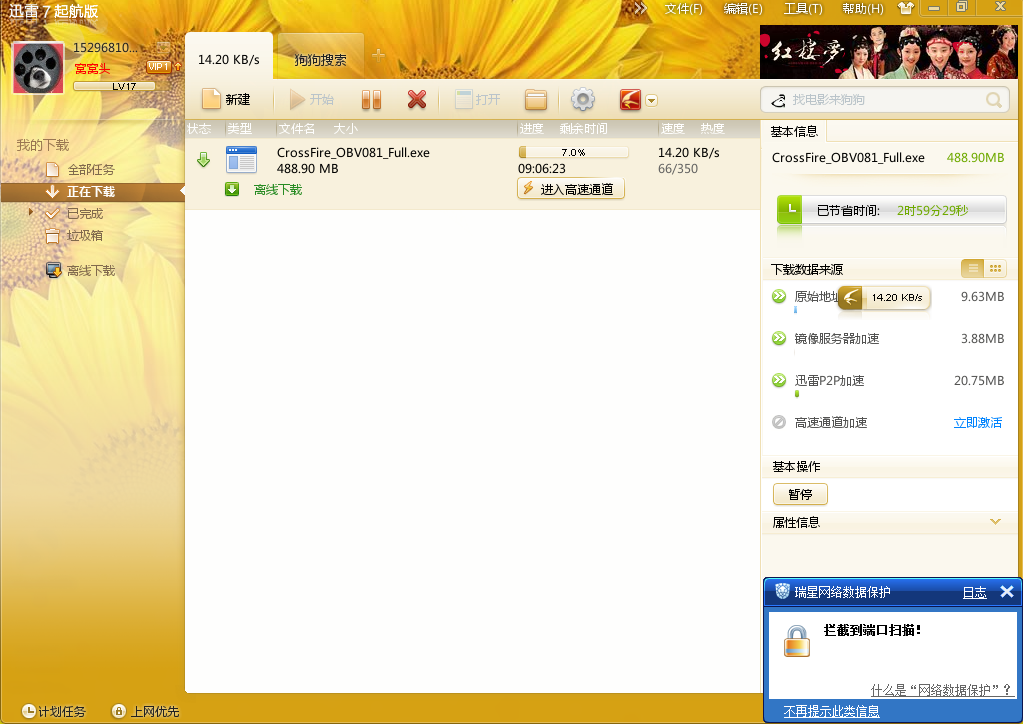Screen dimensions: 1023x724
Task: Click the Start (开始) play icon
Action: coord(297,99)
